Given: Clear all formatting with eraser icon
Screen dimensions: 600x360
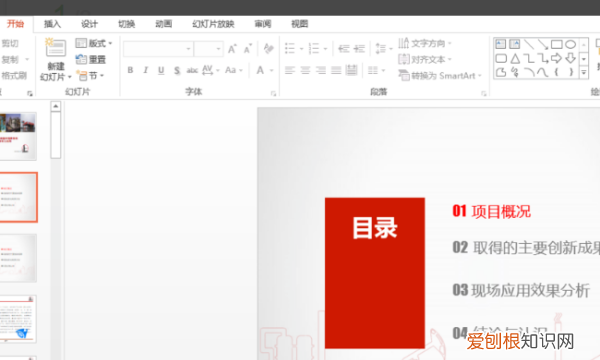Looking at the screenshot, I should pos(269,49).
